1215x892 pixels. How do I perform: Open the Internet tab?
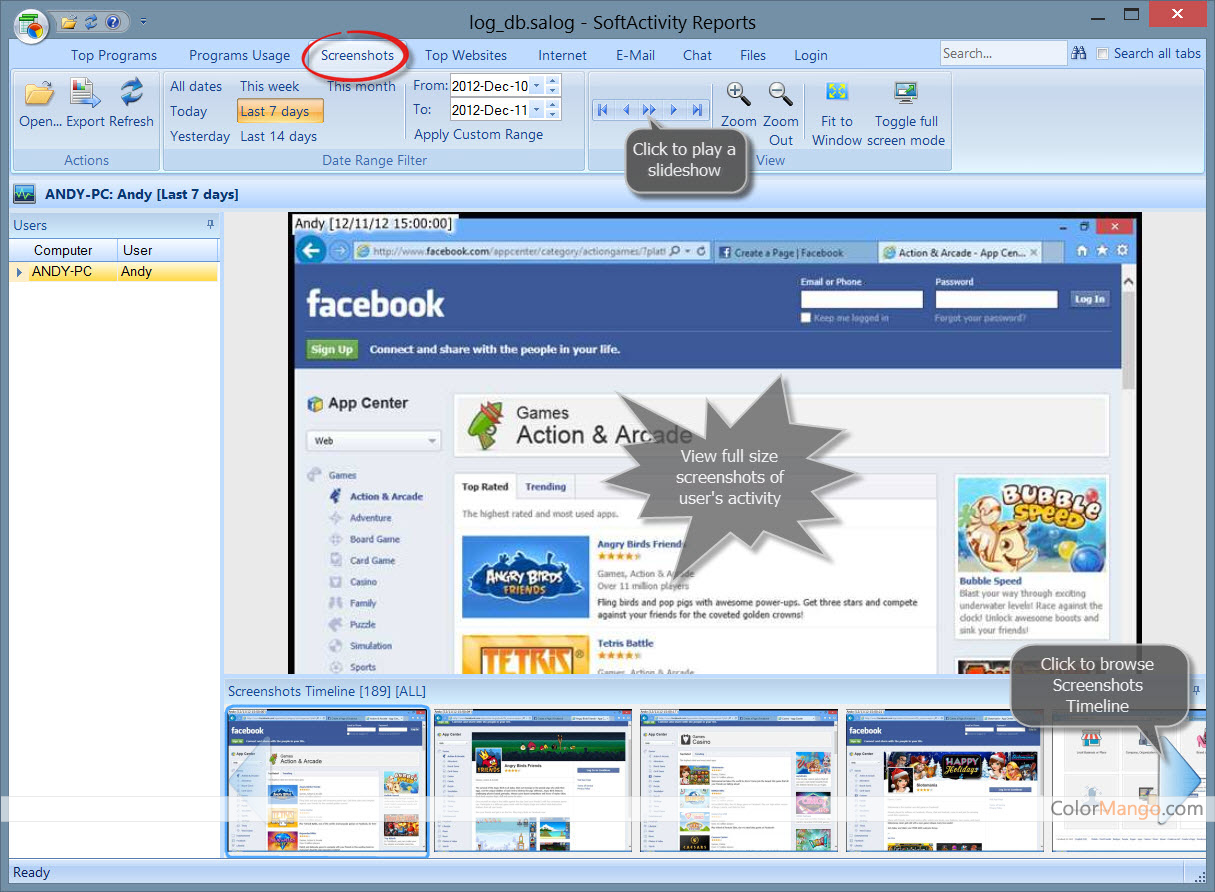(563, 55)
